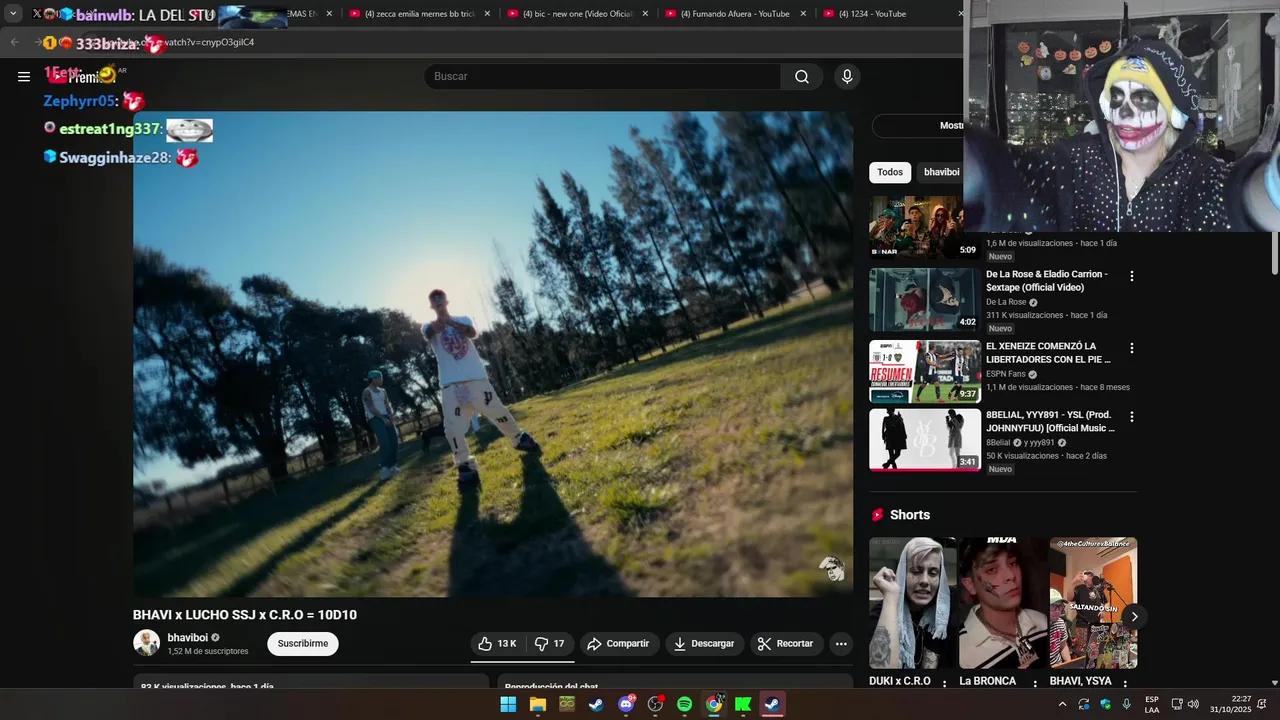Launch OBS Studio from the taskbar
Image resolution: width=1280 pixels, height=720 pixels.
point(655,704)
